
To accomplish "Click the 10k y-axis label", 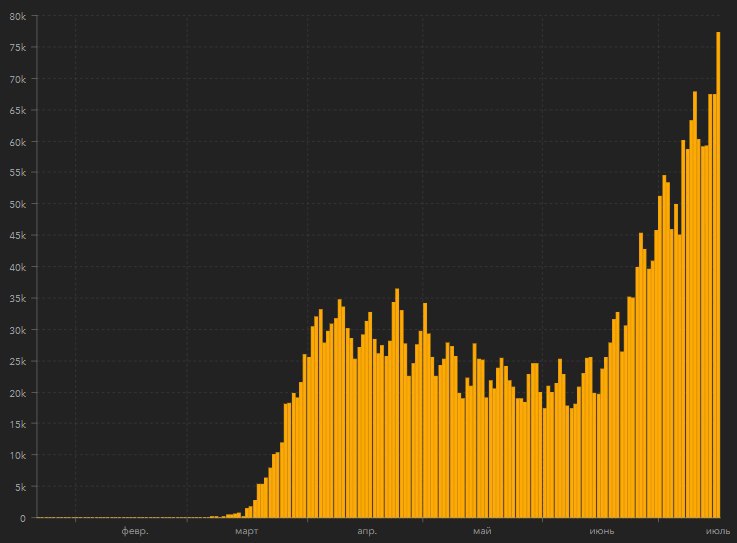I will point(17,456).
